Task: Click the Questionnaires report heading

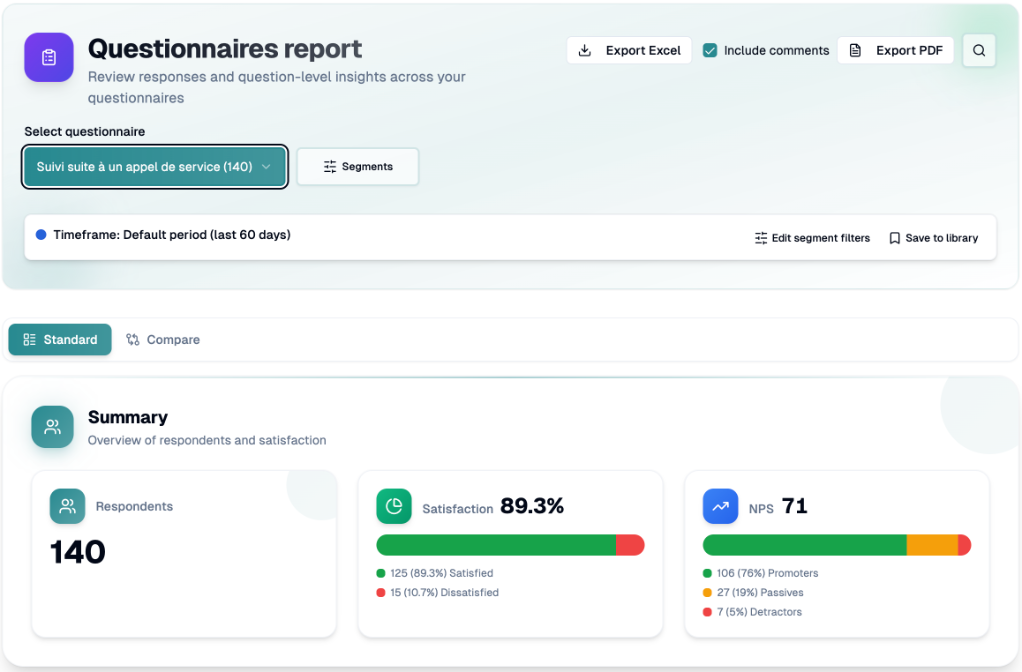Action: pos(225,49)
